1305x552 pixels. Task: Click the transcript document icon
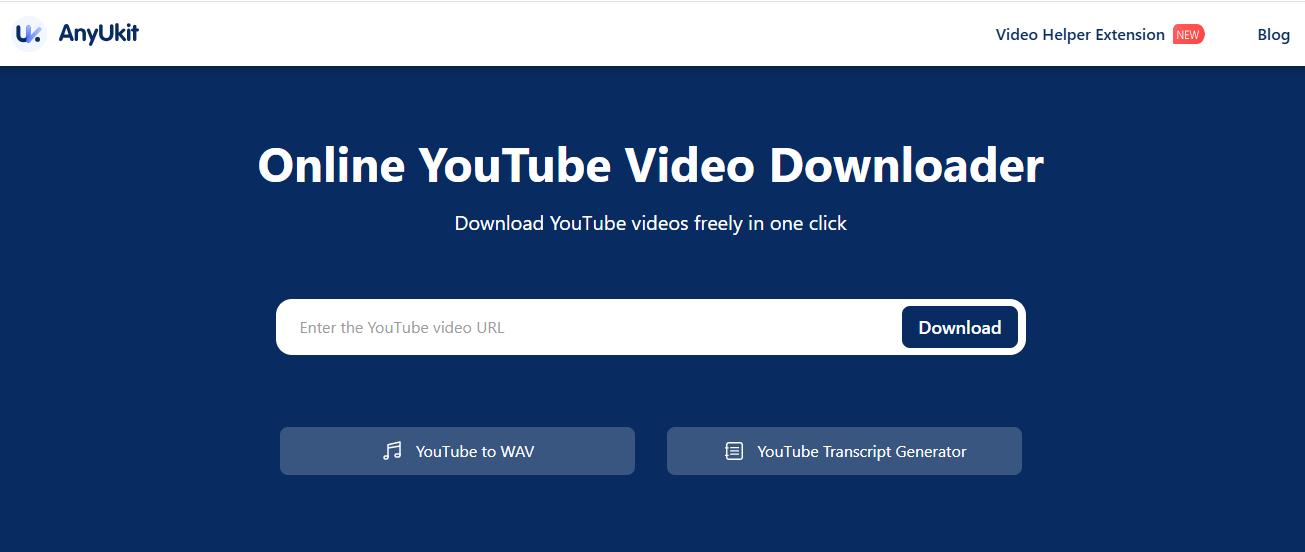[734, 451]
